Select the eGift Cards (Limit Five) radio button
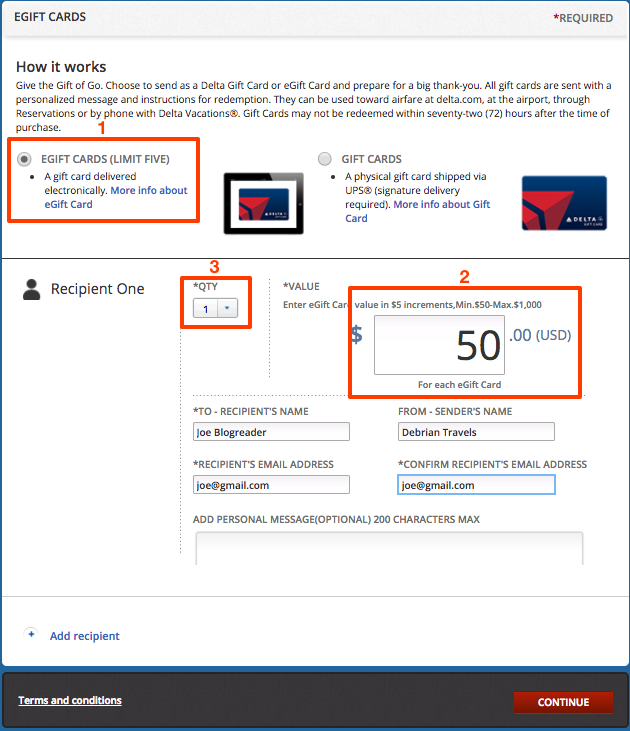The image size is (630, 731). click(24, 159)
